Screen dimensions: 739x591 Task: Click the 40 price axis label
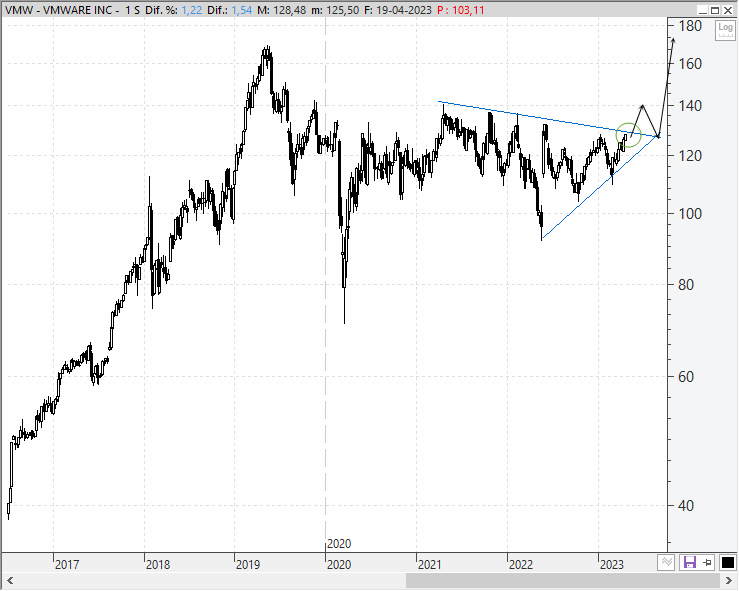[686, 506]
